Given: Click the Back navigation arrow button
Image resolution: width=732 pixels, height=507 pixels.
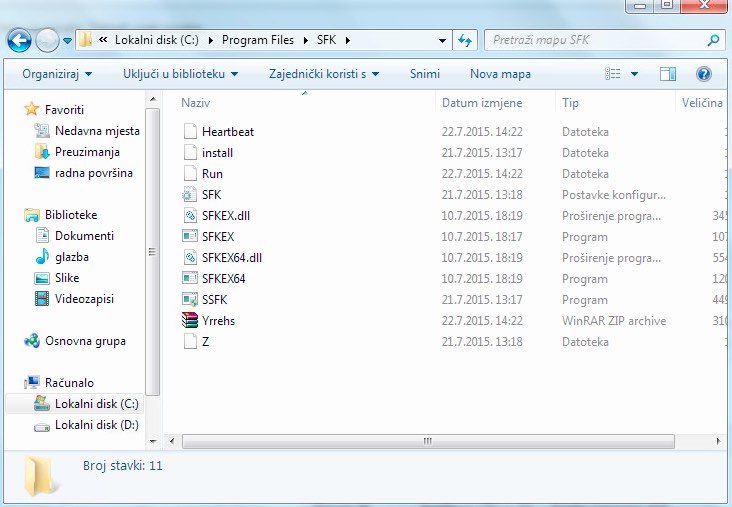Looking at the screenshot, I should (19, 41).
